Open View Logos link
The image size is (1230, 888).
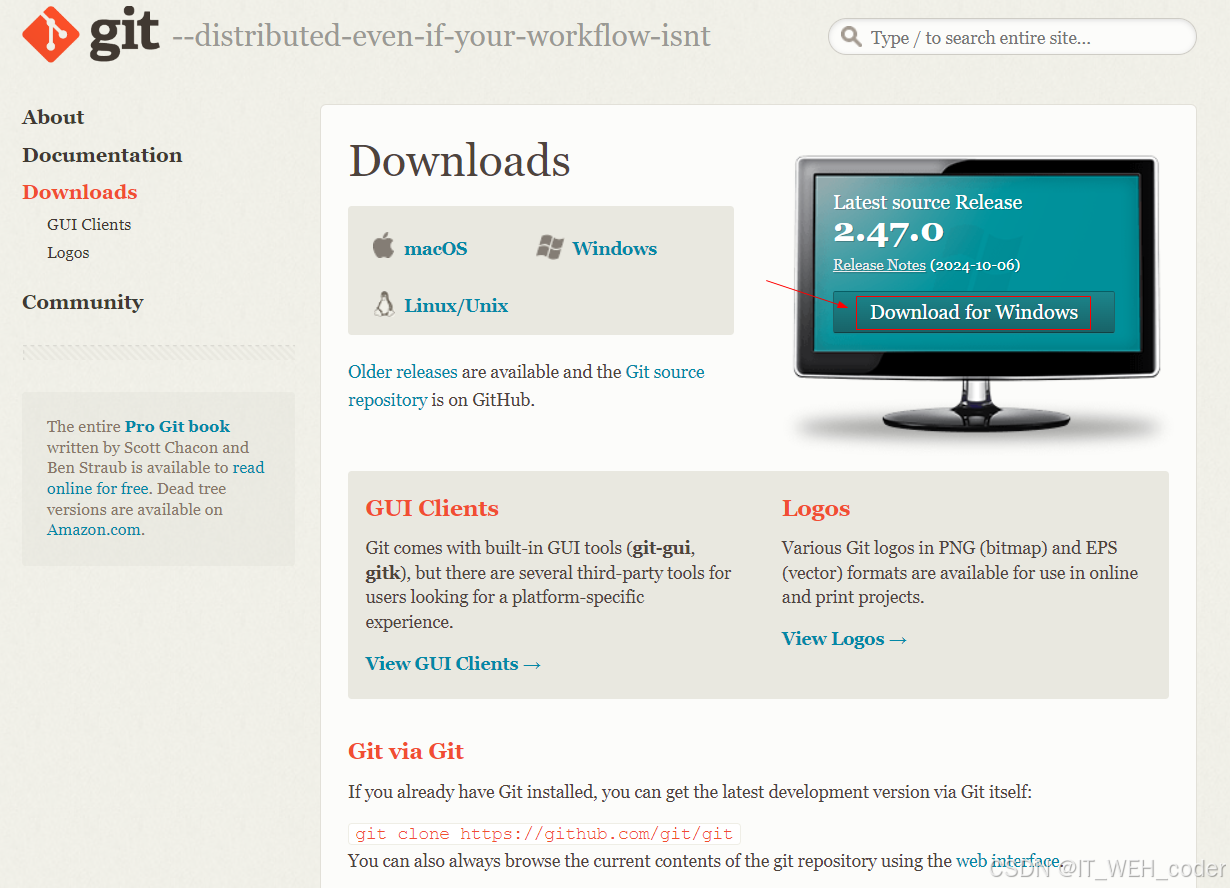click(844, 638)
